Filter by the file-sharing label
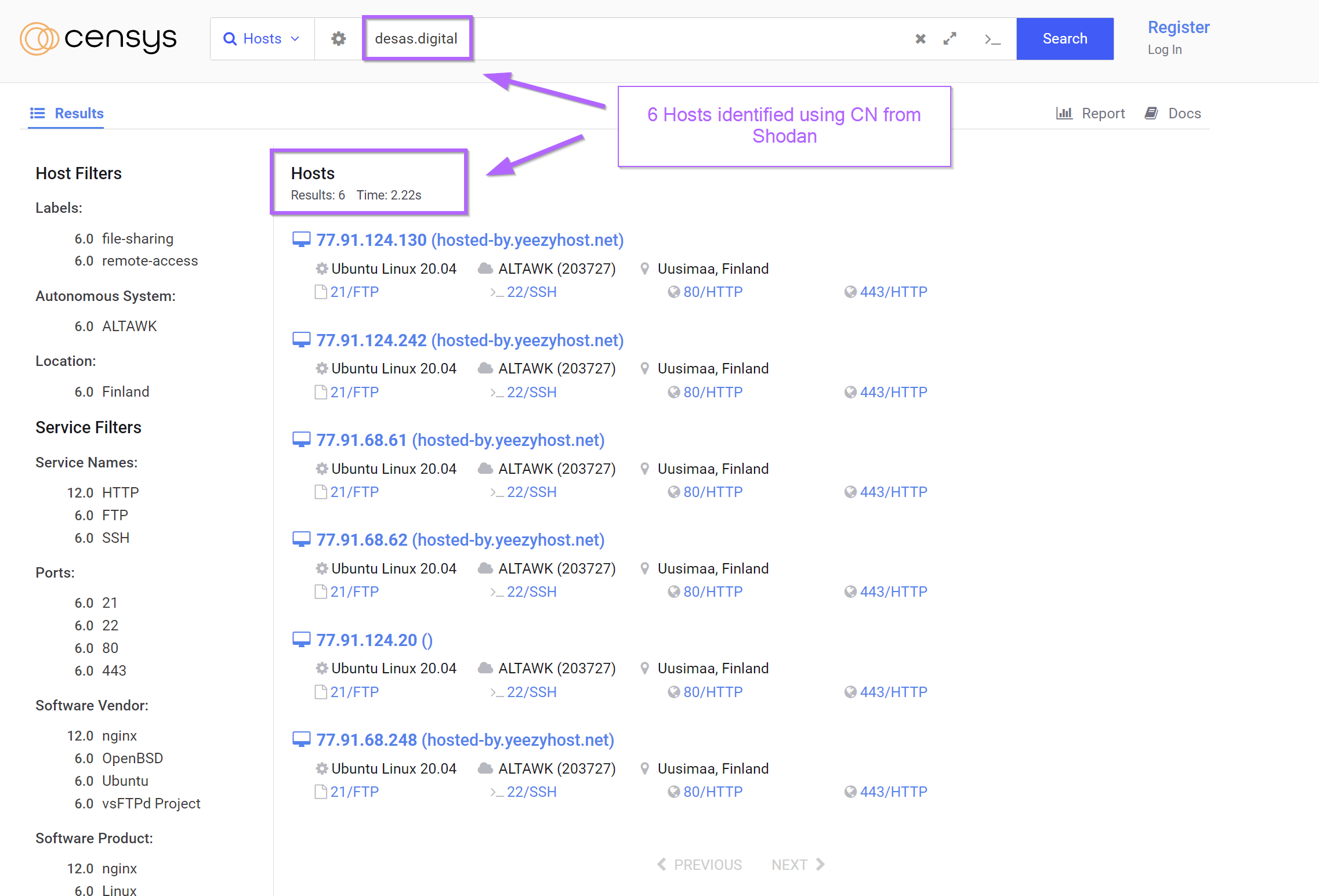 point(137,238)
